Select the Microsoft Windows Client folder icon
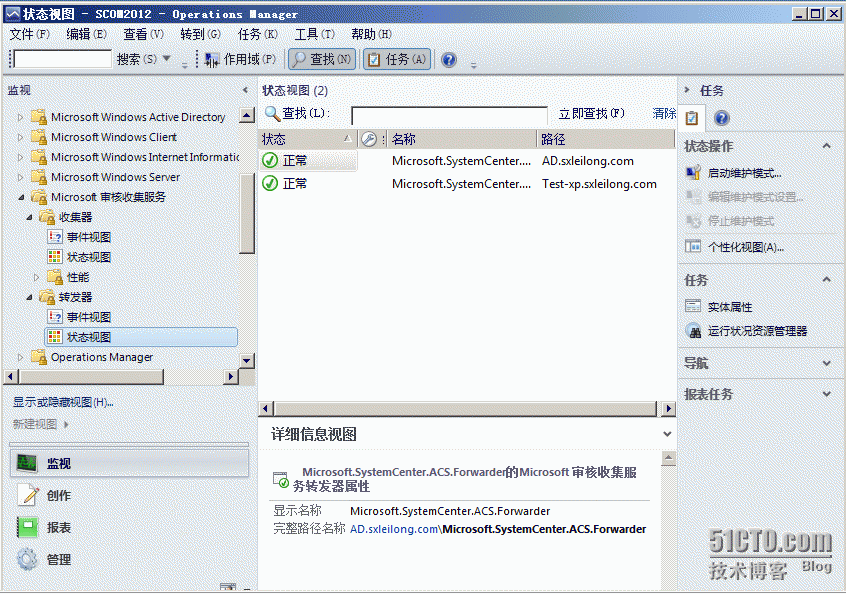 tap(39, 136)
